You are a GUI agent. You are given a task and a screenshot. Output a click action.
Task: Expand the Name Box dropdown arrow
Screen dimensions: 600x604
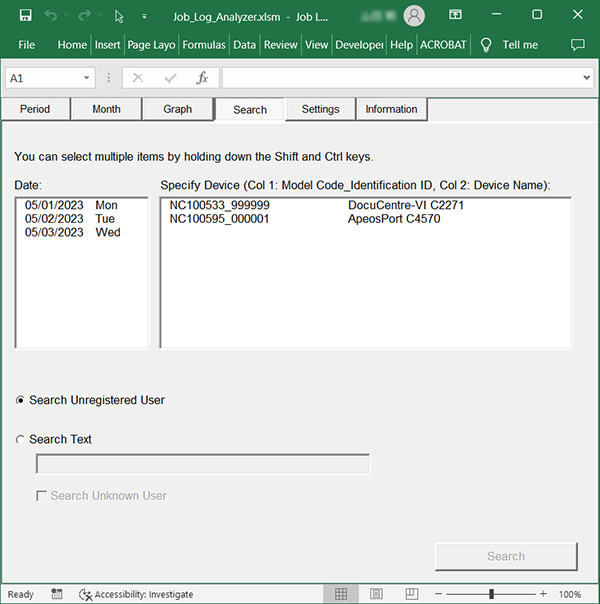[87, 78]
